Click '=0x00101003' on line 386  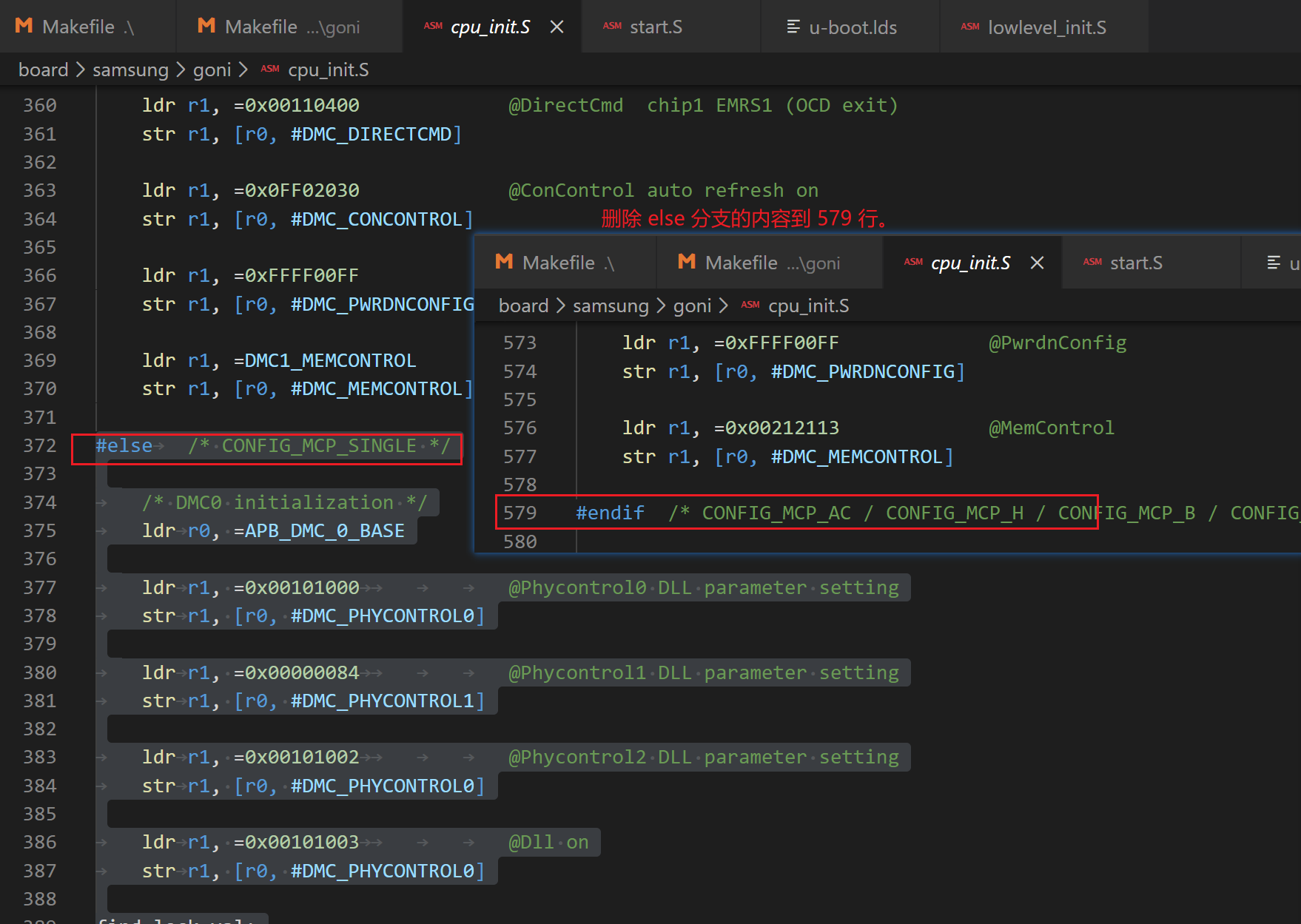(297, 842)
